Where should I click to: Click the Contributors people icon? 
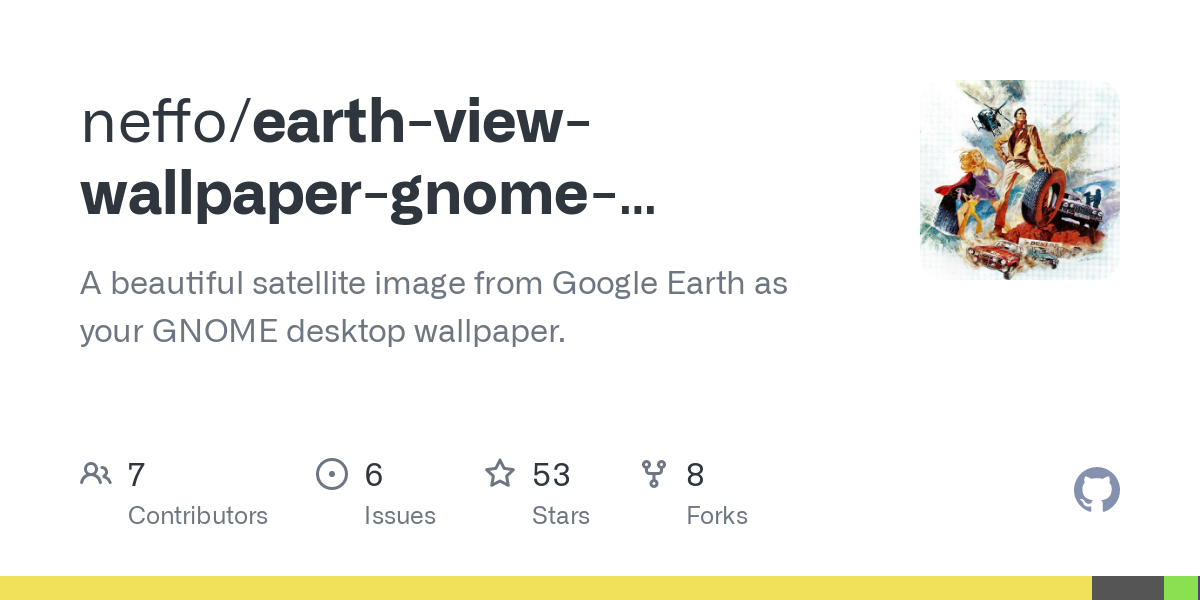[96, 473]
